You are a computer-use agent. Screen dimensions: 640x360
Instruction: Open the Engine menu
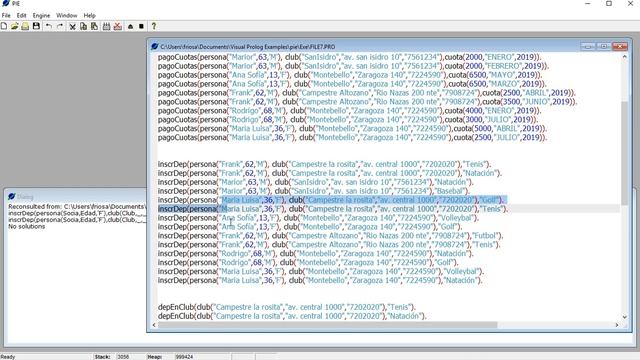(x=41, y=16)
